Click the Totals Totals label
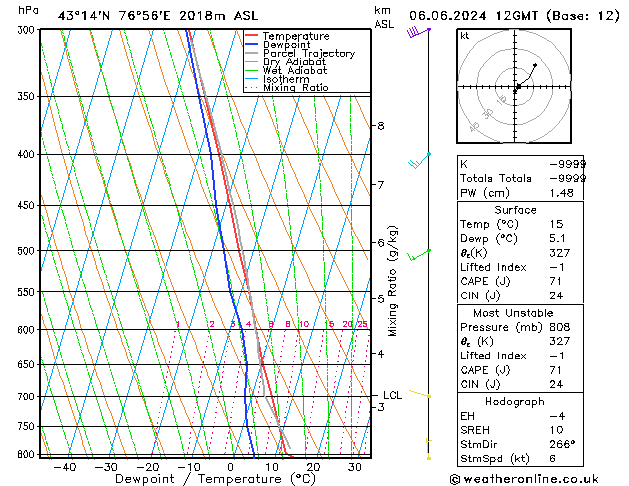This screenshot has height=486, width=629. (x=496, y=178)
